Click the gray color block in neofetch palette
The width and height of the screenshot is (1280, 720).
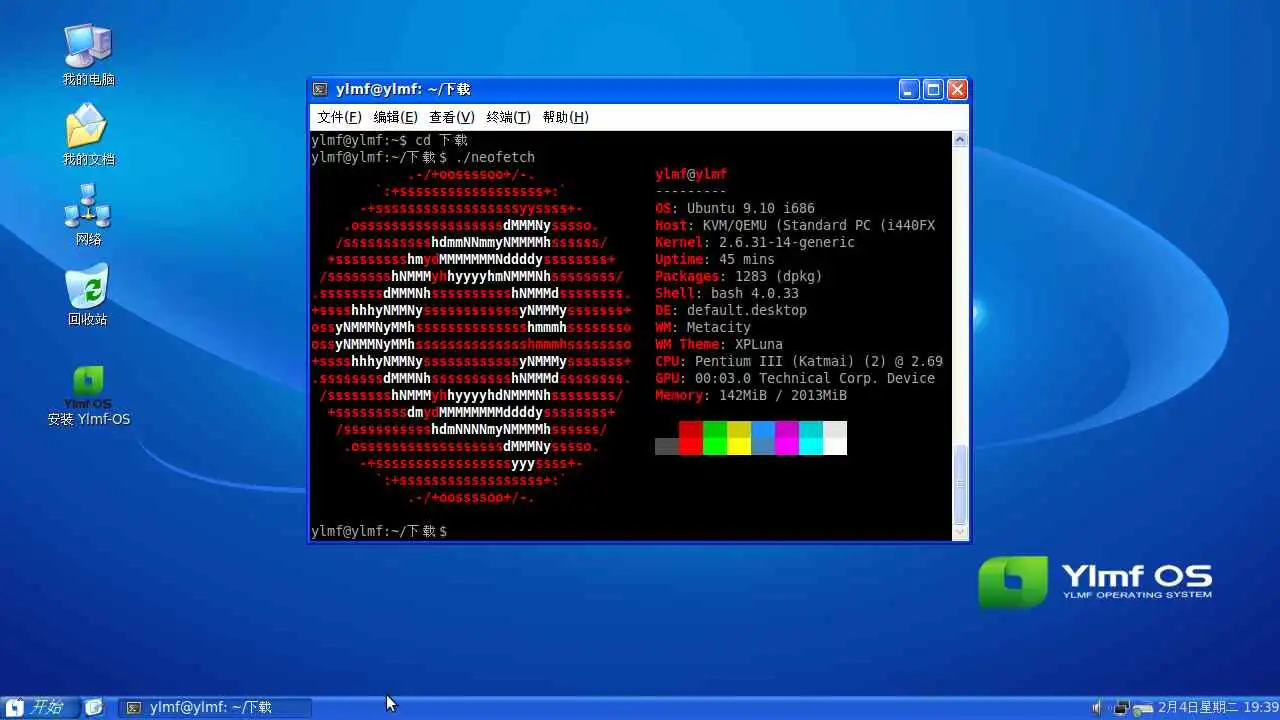(667, 446)
